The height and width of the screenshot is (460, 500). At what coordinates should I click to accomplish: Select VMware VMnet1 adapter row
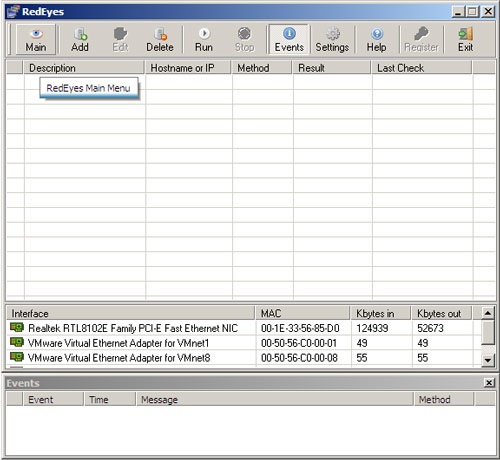click(x=243, y=343)
